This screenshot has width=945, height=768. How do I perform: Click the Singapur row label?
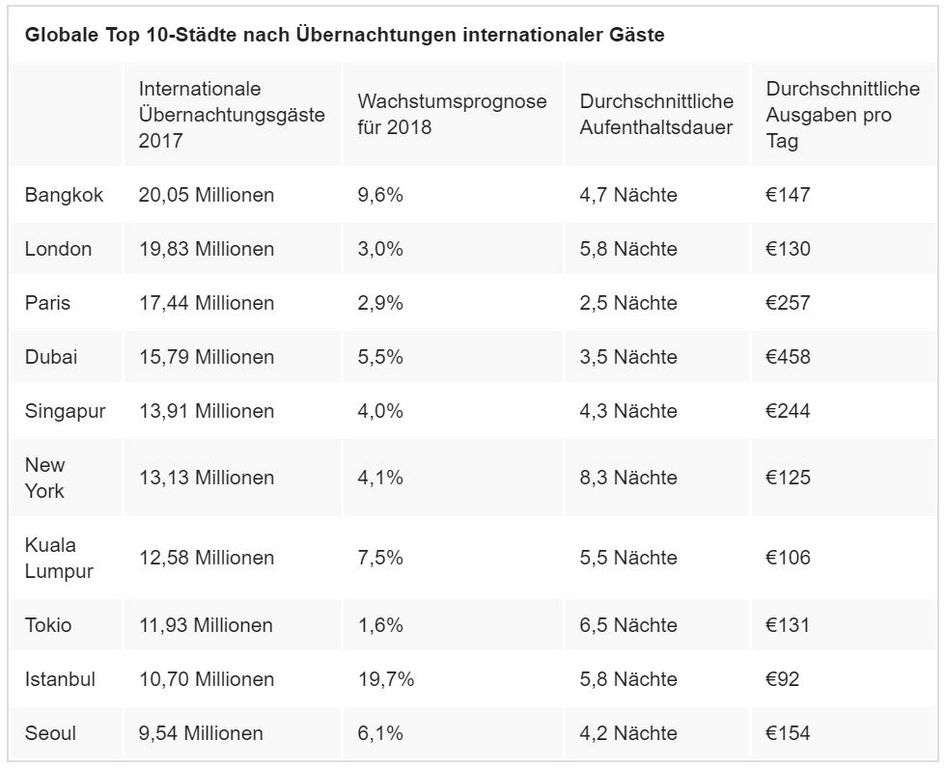tap(65, 411)
